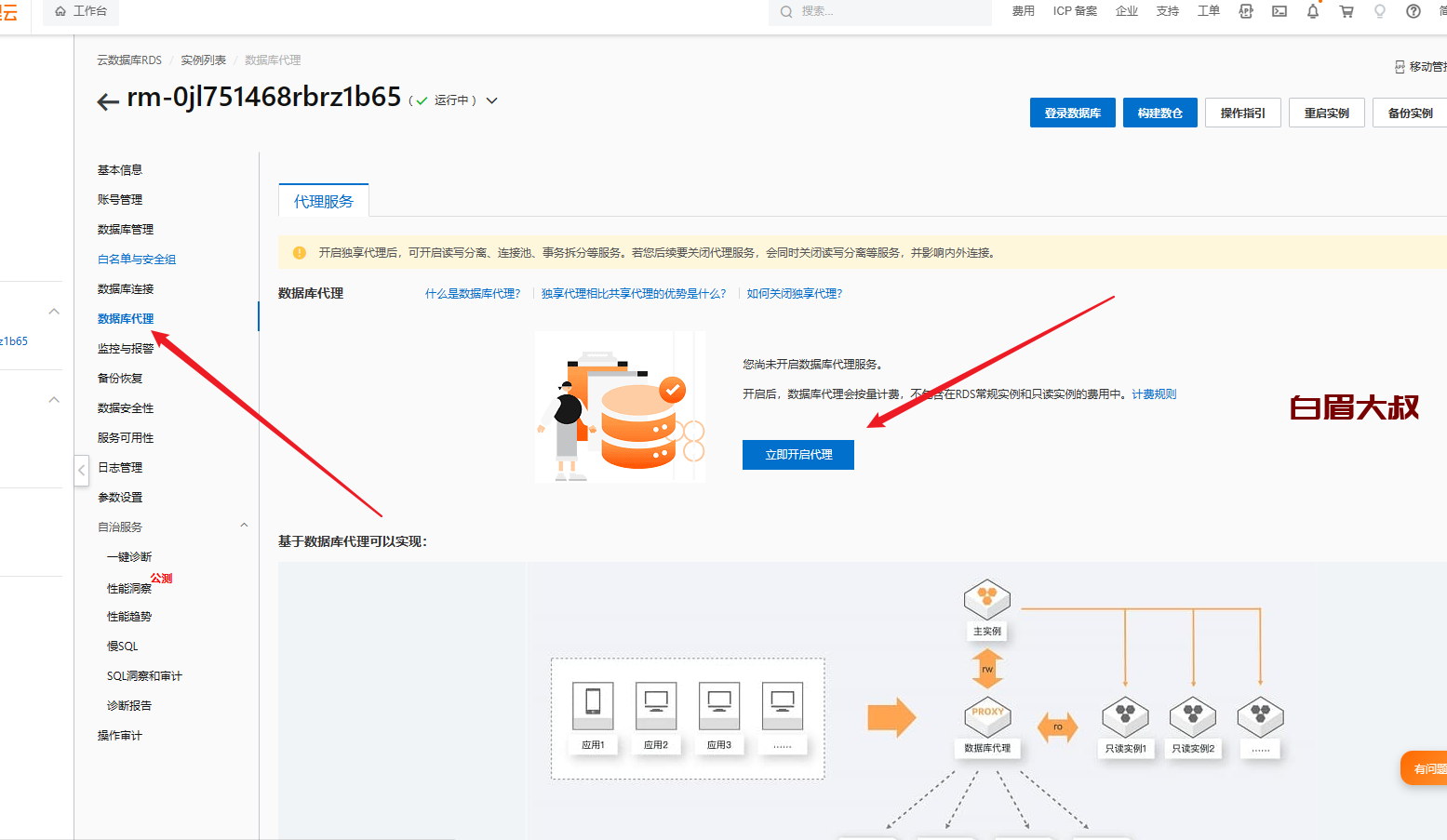Open 服务可用性 in the side menu
The width and height of the screenshot is (1447, 840).
(126, 438)
